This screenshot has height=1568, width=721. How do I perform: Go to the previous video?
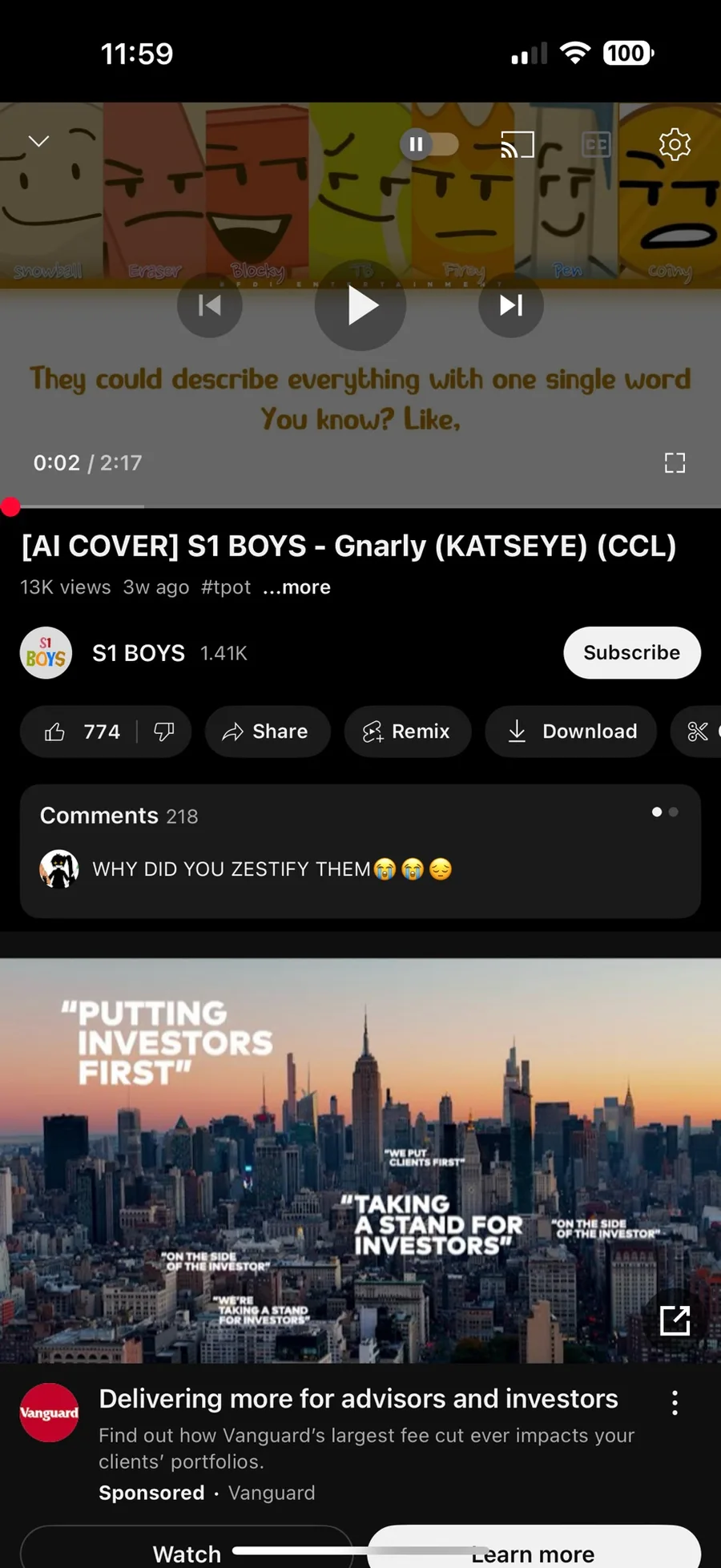click(x=210, y=305)
